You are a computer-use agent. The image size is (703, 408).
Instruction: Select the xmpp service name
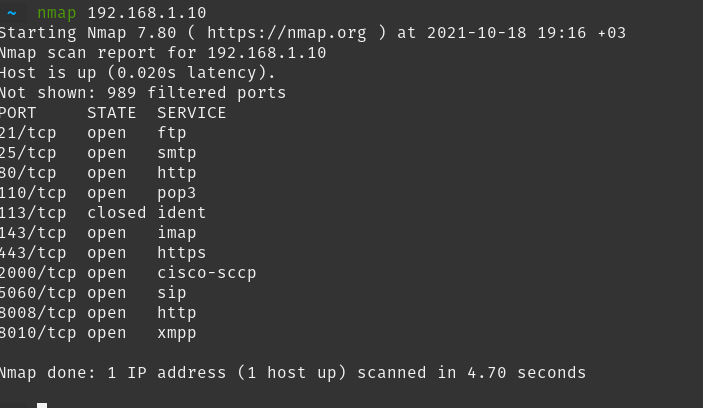pos(176,333)
